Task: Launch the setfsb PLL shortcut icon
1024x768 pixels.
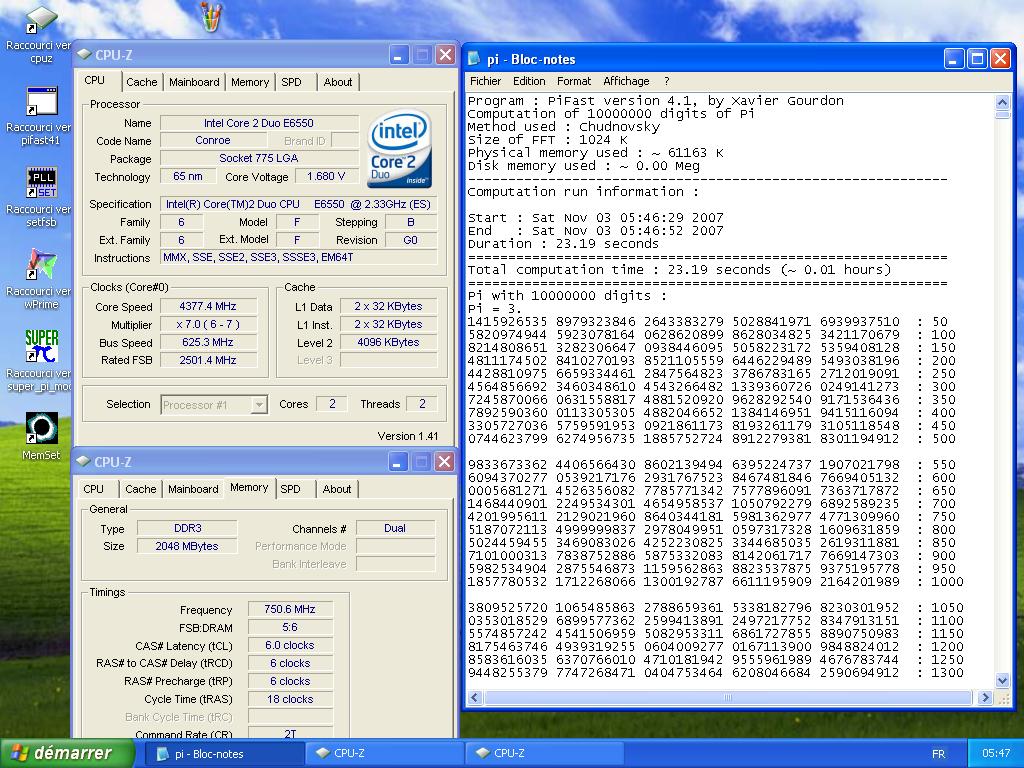Action: tap(40, 183)
